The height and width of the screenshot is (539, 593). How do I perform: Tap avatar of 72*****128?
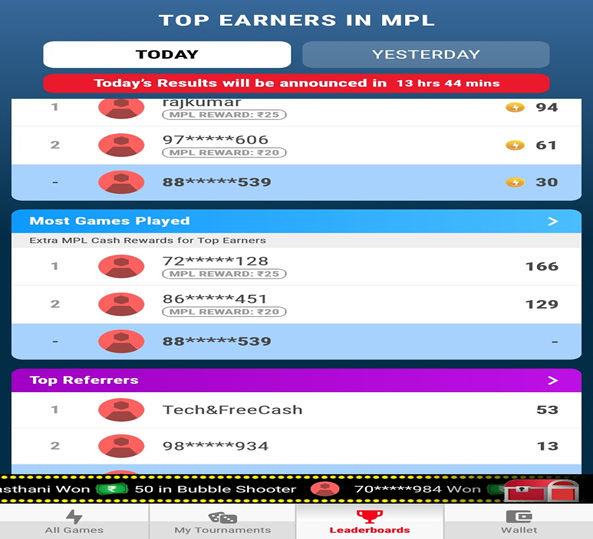point(121,266)
